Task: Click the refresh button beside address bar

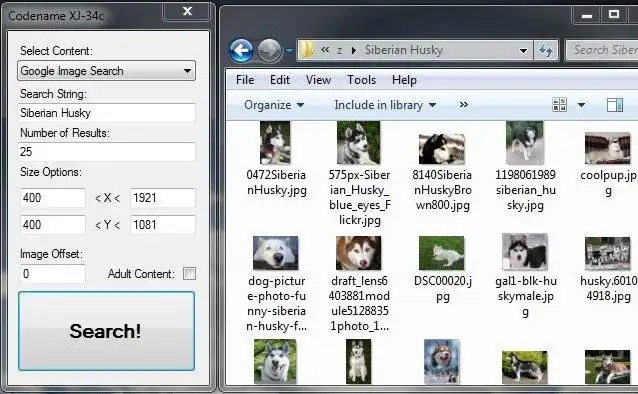Action: tap(546, 50)
